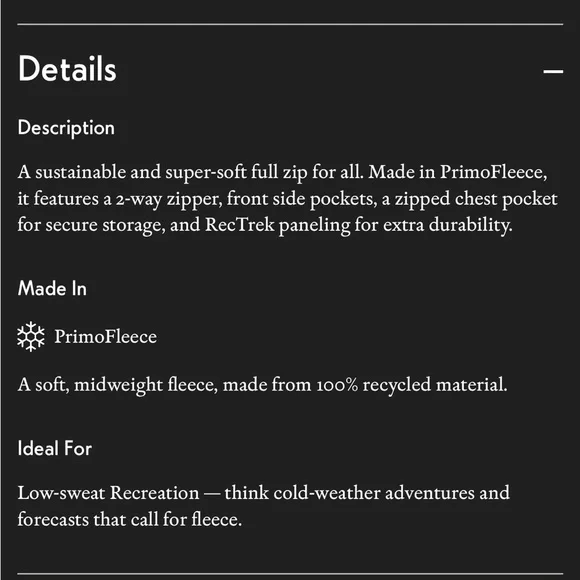
Task: Click the snowflake PrimoFleece icon
Action: pyautogui.click(x=31, y=336)
